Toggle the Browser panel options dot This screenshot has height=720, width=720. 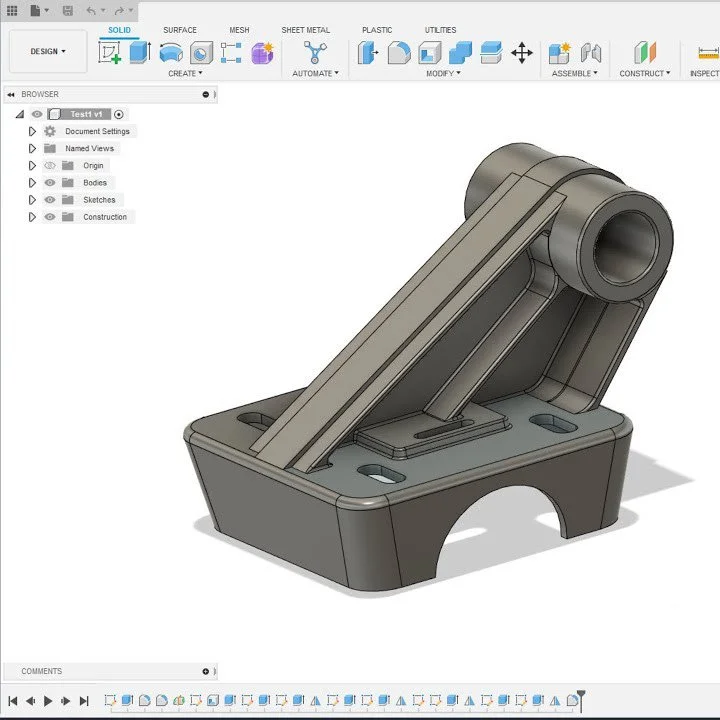point(205,94)
